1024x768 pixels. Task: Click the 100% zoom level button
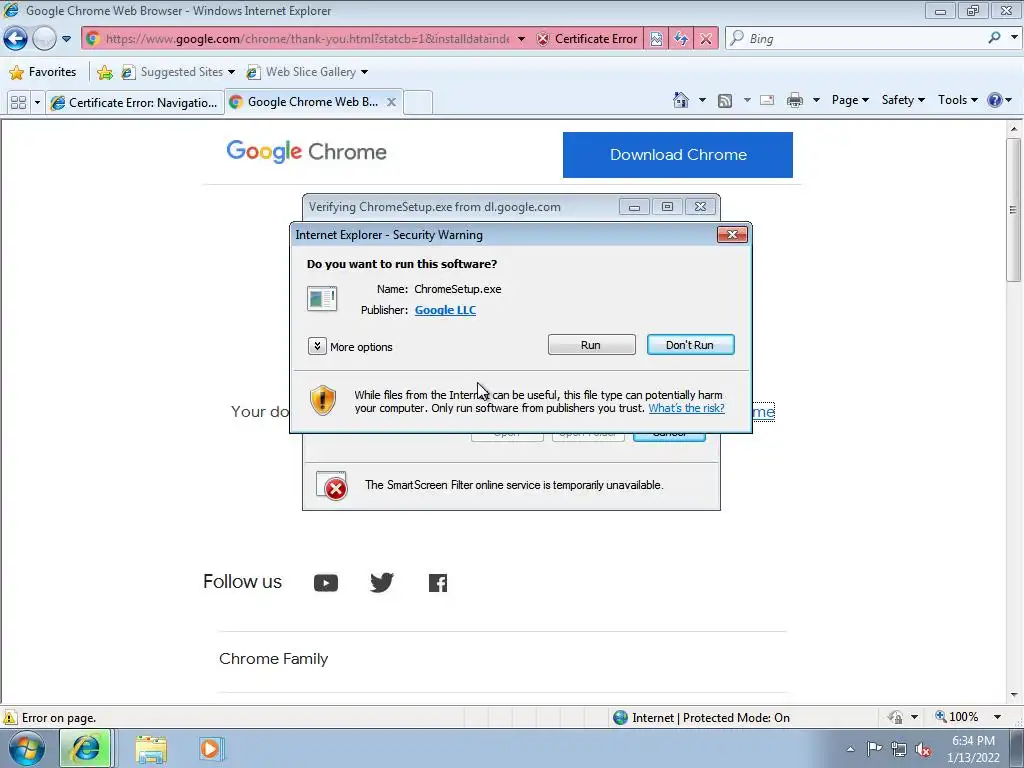(x=956, y=717)
